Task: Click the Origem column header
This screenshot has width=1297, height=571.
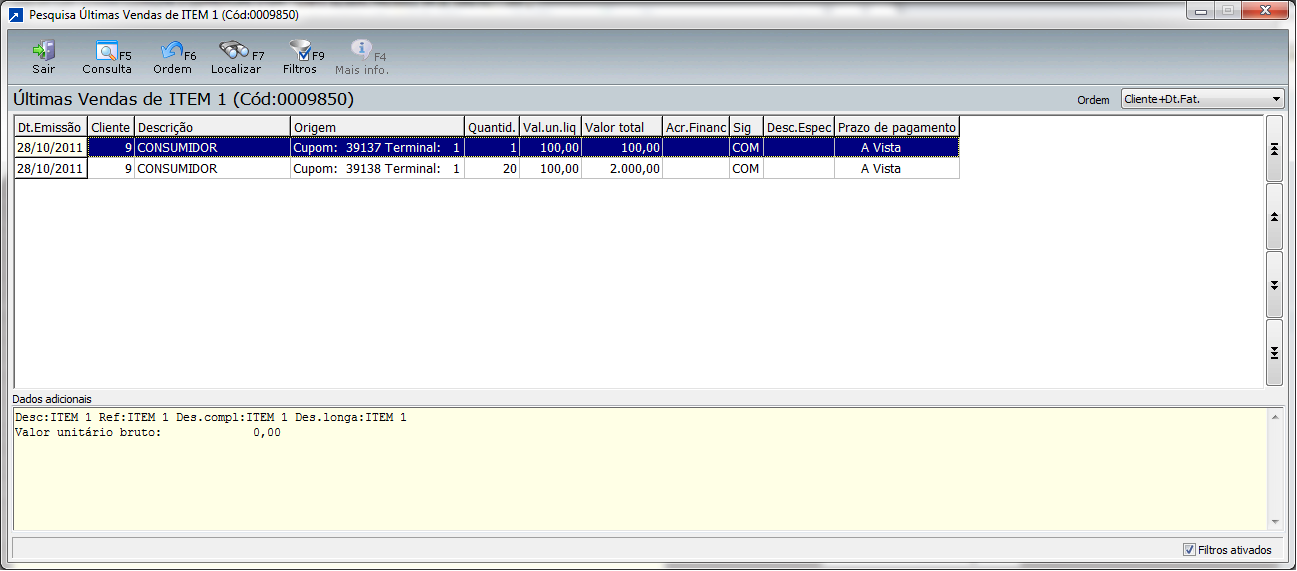Action: (377, 127)
